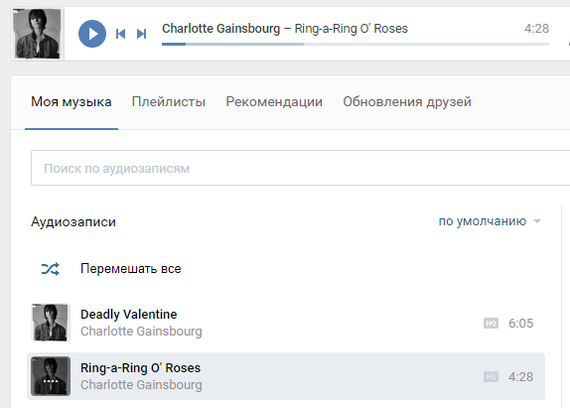
Task: Click album cover in top player
Action: click(37, 34)
